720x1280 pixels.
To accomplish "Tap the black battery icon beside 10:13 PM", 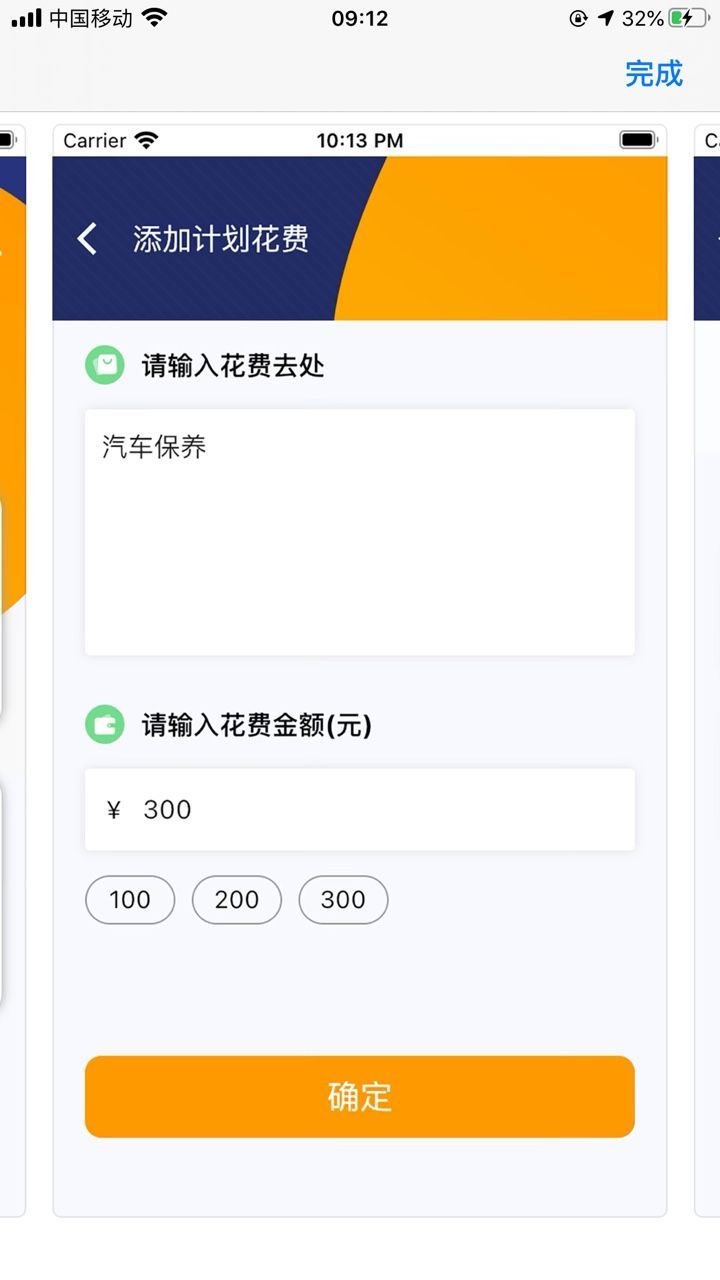I will pos(638,141).
